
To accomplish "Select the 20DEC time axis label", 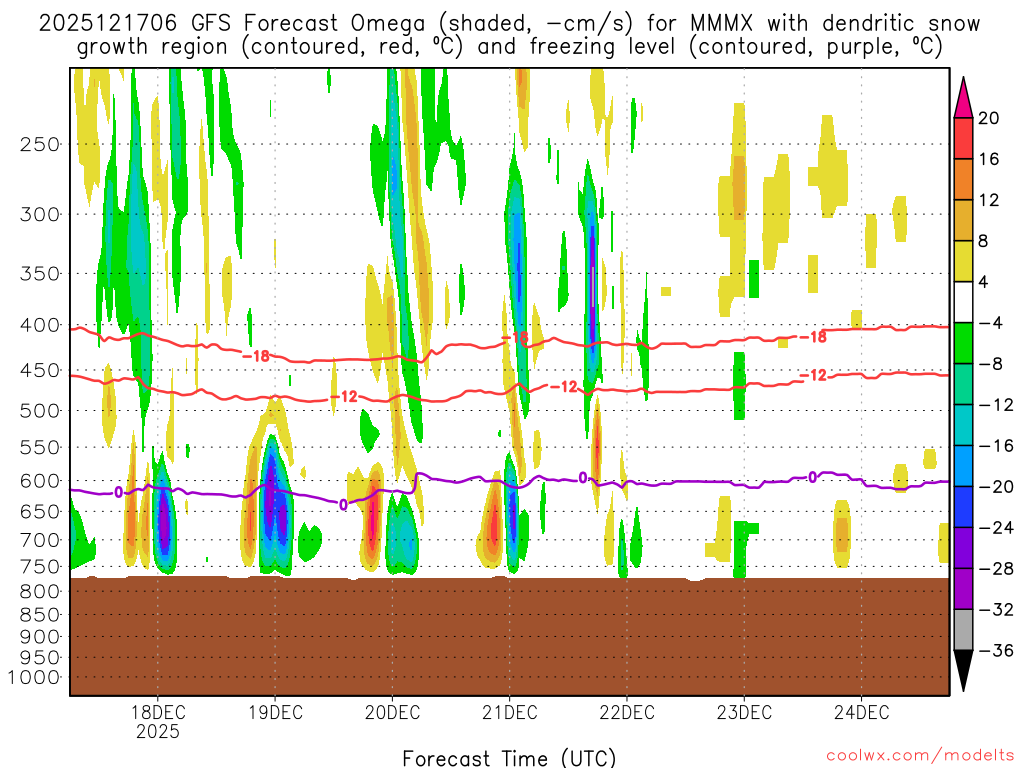I will pyautogui.click(x=392, y=713).
